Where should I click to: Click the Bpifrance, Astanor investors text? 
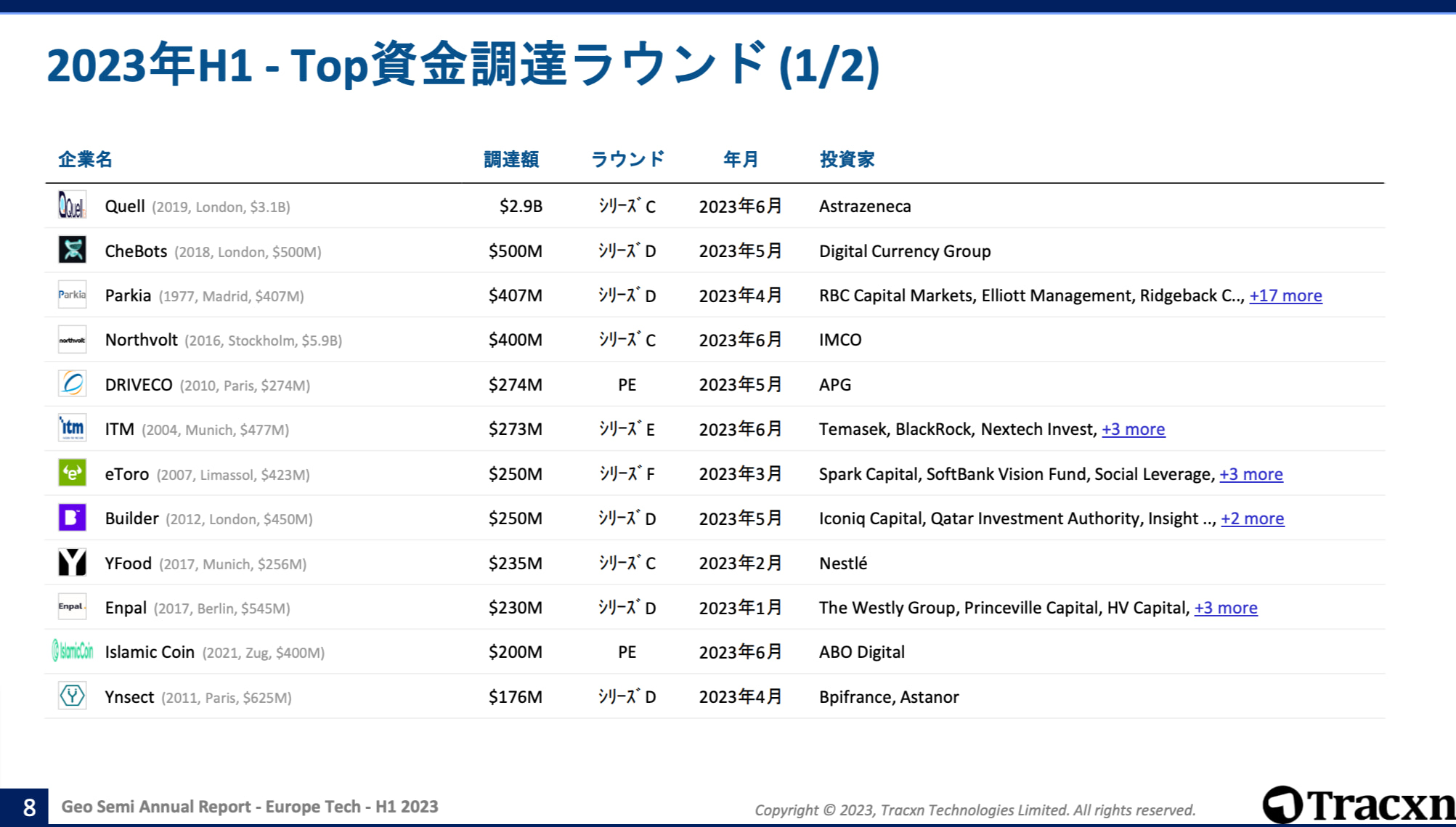tap(889, 697)
